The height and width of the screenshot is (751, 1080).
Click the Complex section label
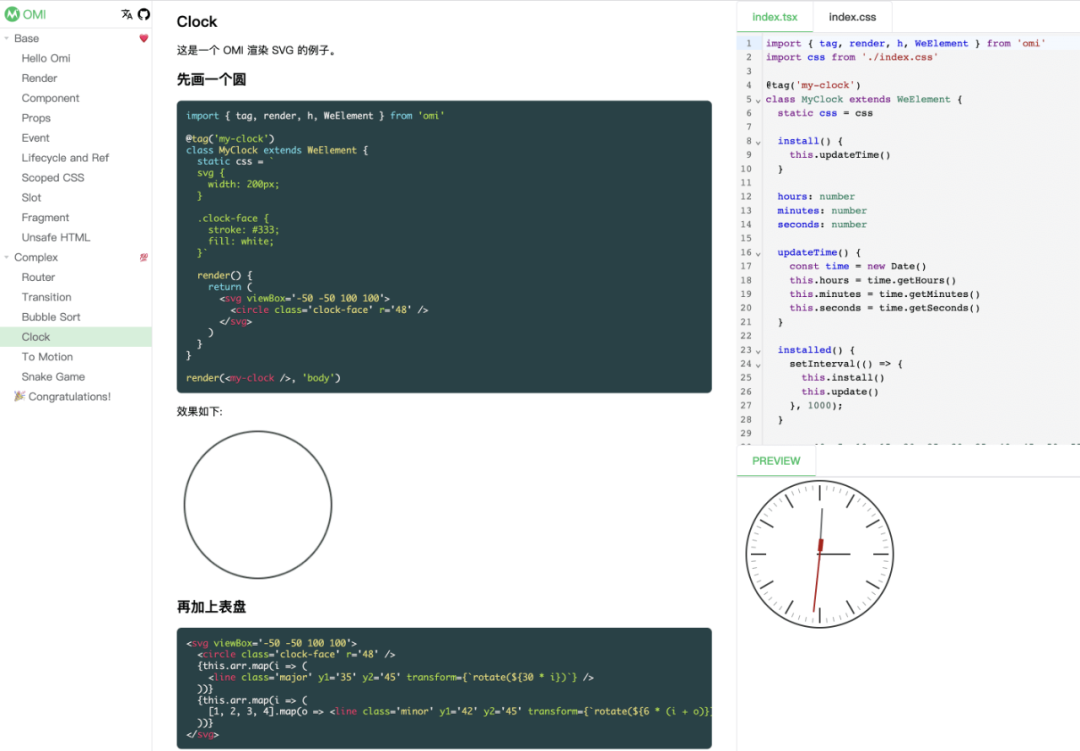[x=36, y=258]
